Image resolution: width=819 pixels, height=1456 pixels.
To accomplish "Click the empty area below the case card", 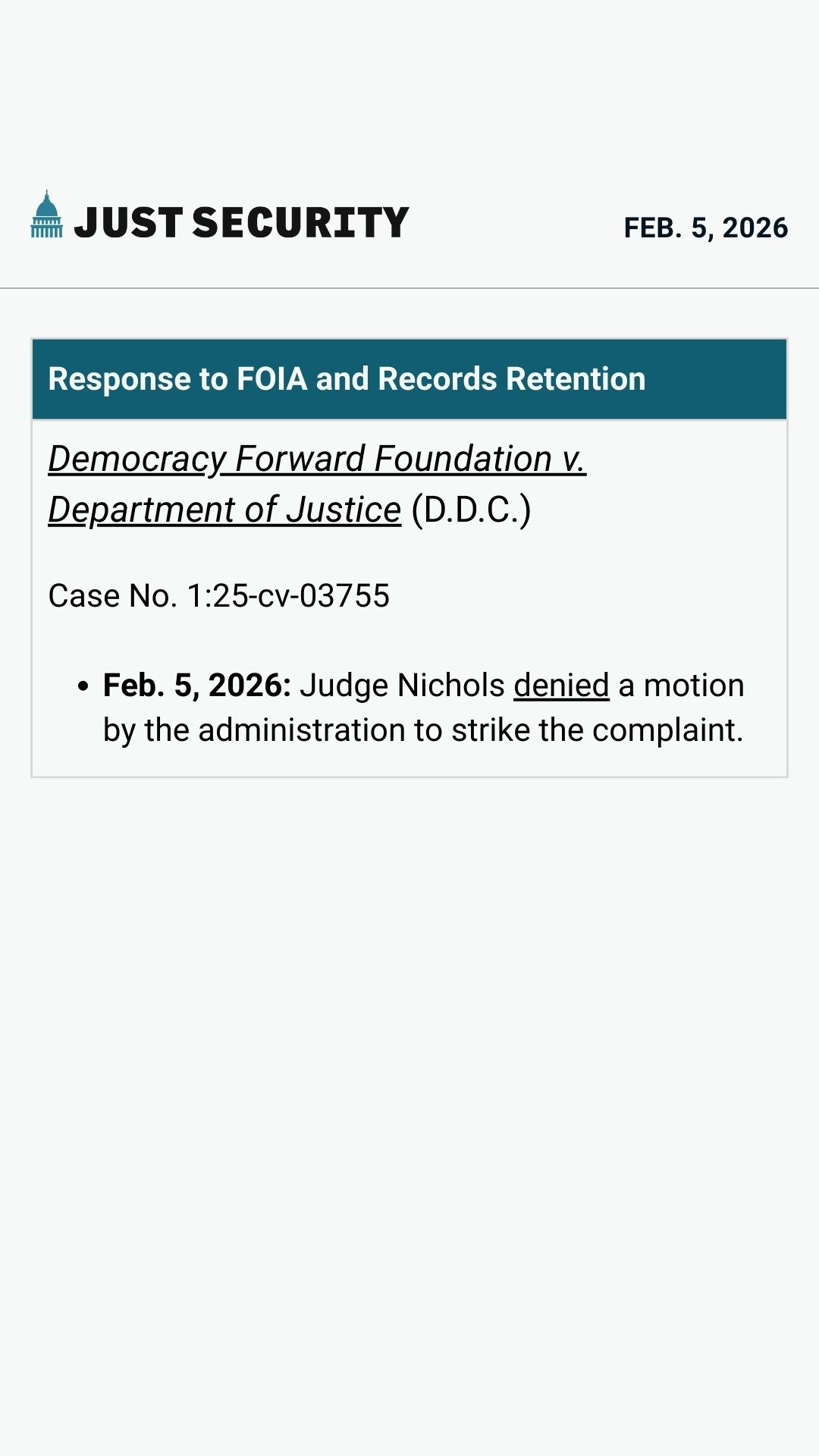I will [409, 1062].
